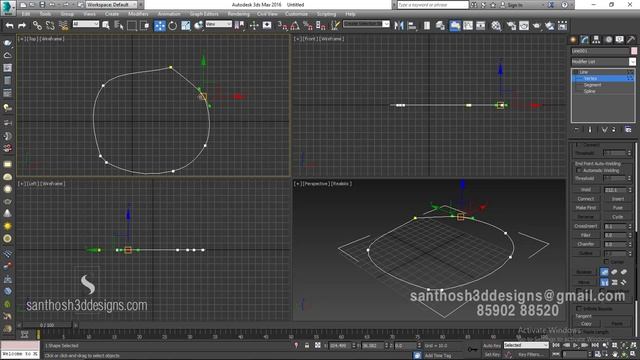The height and width of the screenshot is (360, 640).
Task: Open the Rendering menu
Action: 238,14
